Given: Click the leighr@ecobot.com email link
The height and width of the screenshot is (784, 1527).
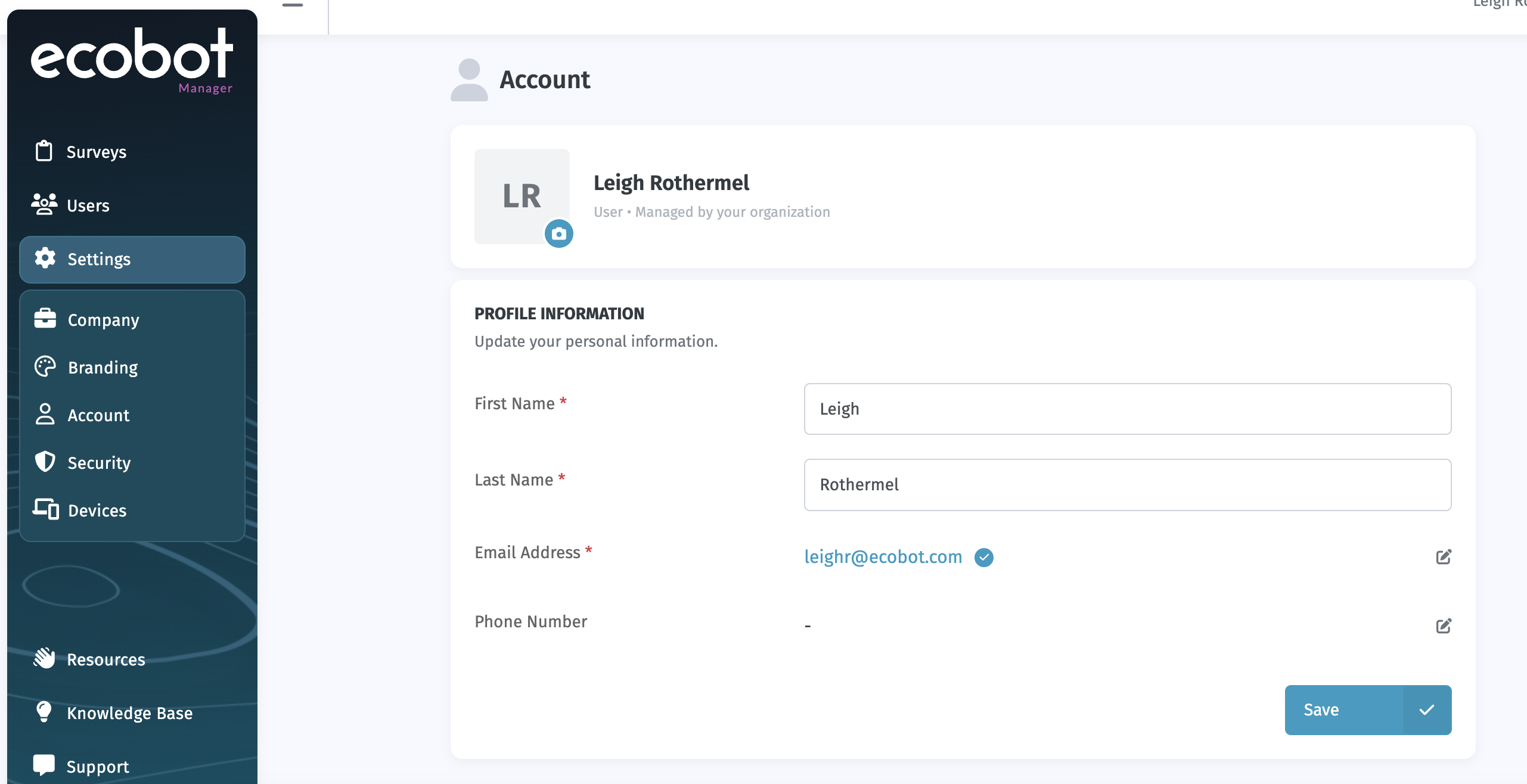Looking at the screenshot, I should point(883,556).
